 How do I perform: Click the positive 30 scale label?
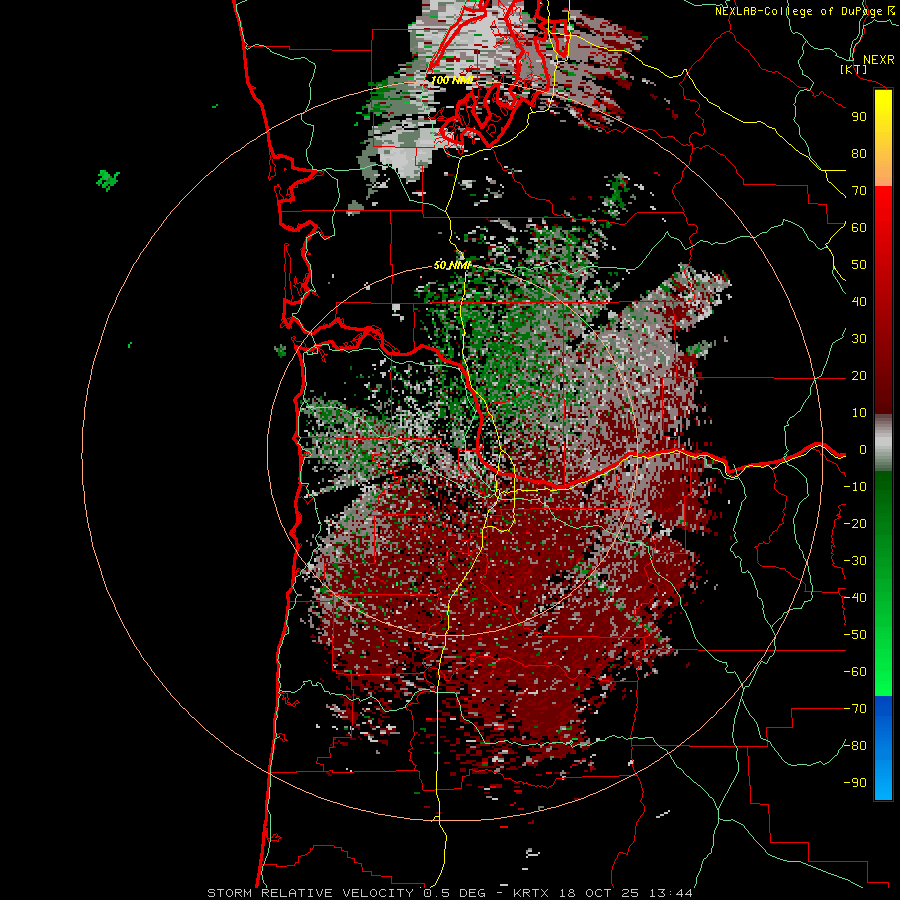859,339
